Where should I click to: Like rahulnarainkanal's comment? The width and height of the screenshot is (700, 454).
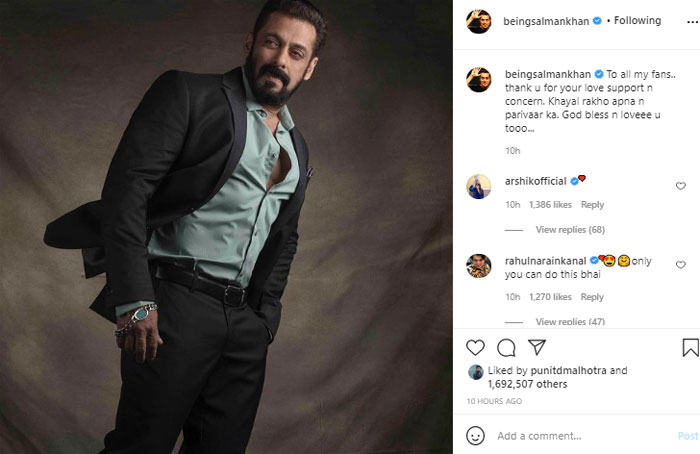pyautogui.click(x=680, y=265)
